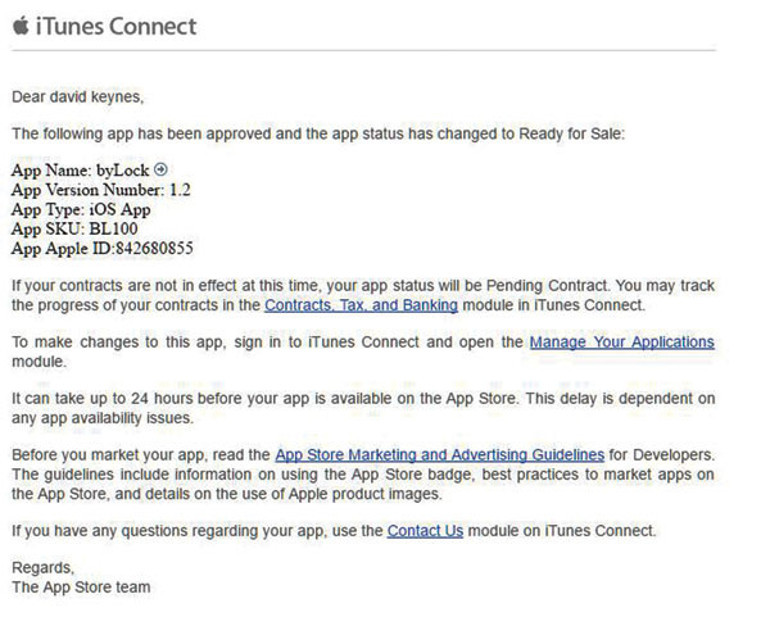
Task: Click the App Type: iOS App line
Action: point(80,210)
